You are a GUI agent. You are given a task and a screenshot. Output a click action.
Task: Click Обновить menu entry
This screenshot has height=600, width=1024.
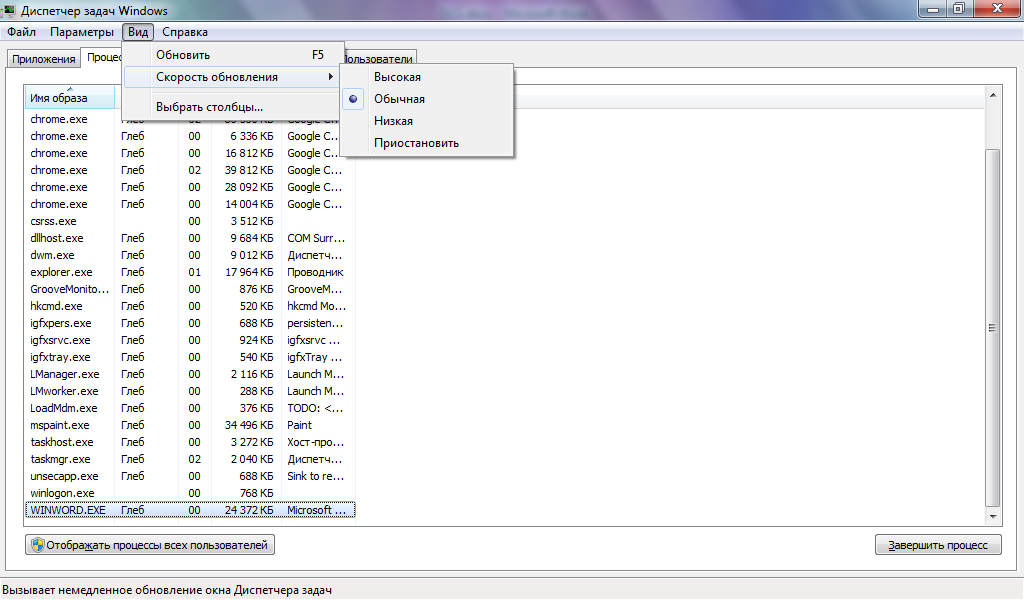point(232,55)
